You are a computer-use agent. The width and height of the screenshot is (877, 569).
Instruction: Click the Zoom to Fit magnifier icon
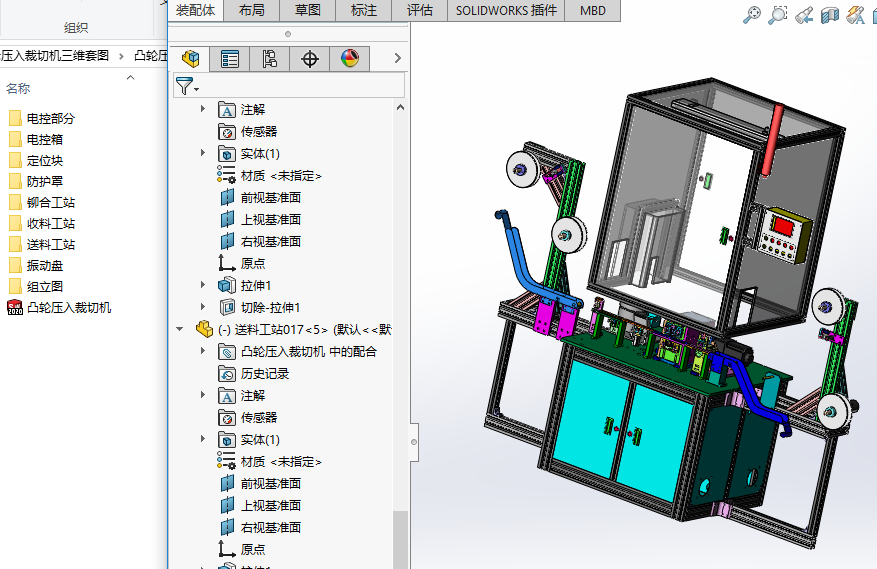point(752,14)
